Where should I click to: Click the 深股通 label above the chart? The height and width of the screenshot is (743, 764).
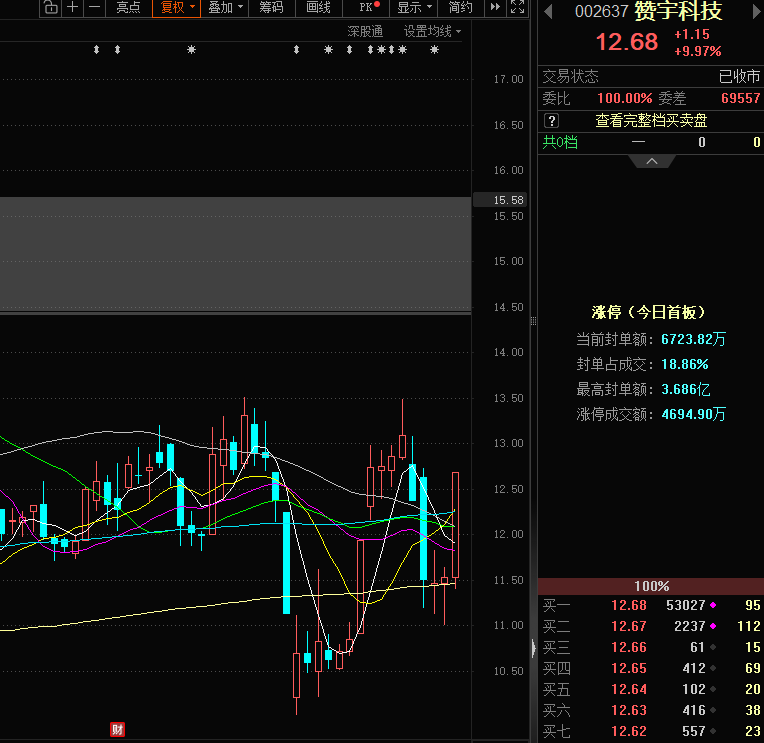365,32
